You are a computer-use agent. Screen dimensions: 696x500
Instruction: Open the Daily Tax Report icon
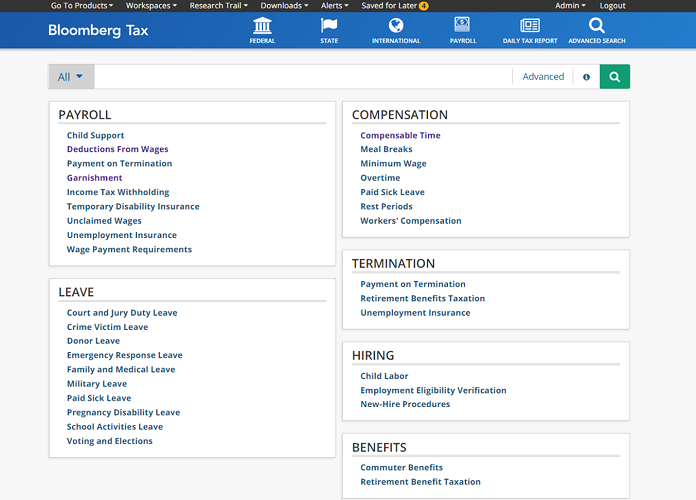[530, 26]
